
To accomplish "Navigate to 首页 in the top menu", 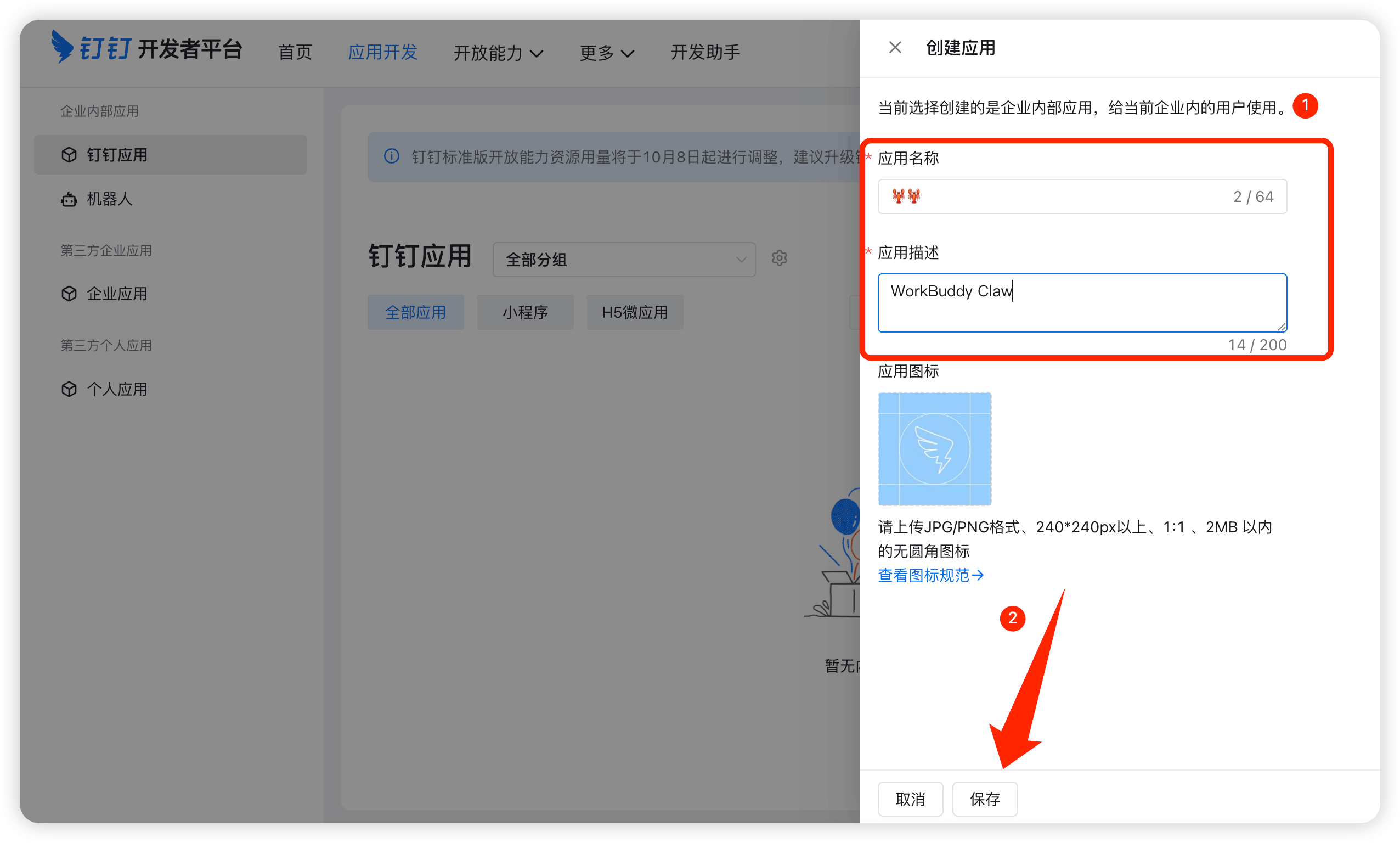I will (x=294, y=52).
